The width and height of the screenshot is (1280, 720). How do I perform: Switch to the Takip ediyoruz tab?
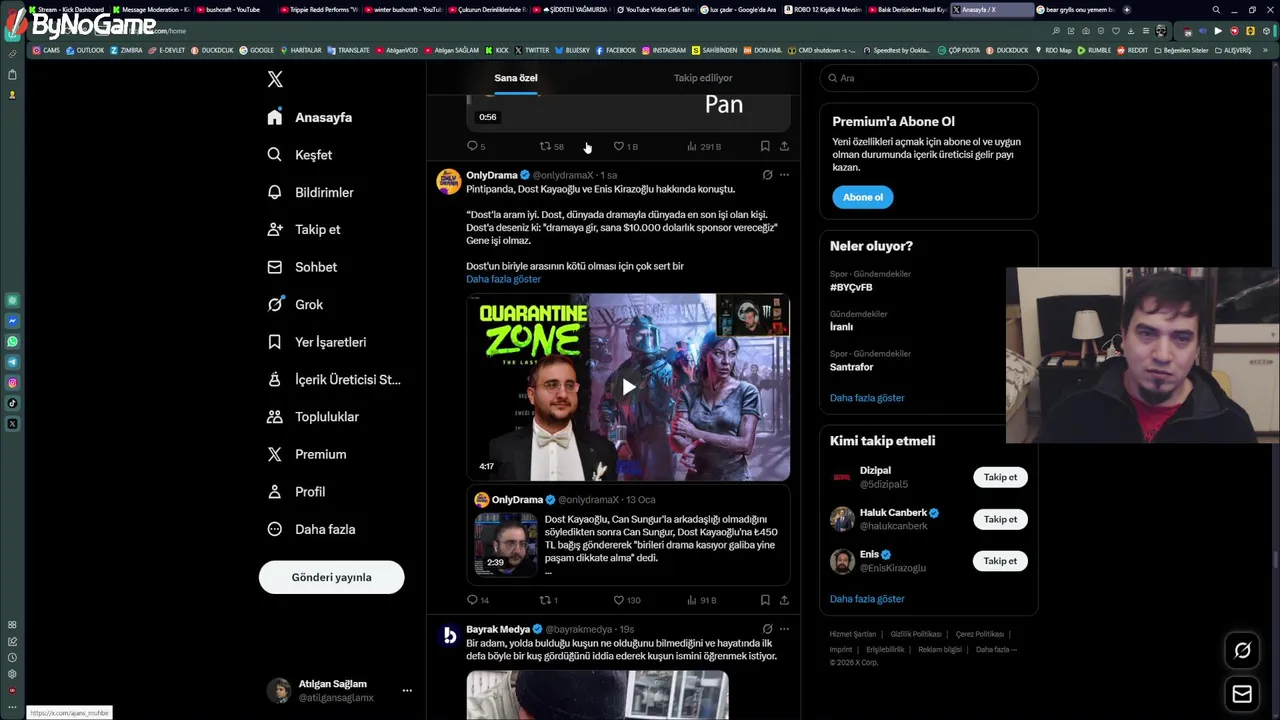(x=703, y=78)
